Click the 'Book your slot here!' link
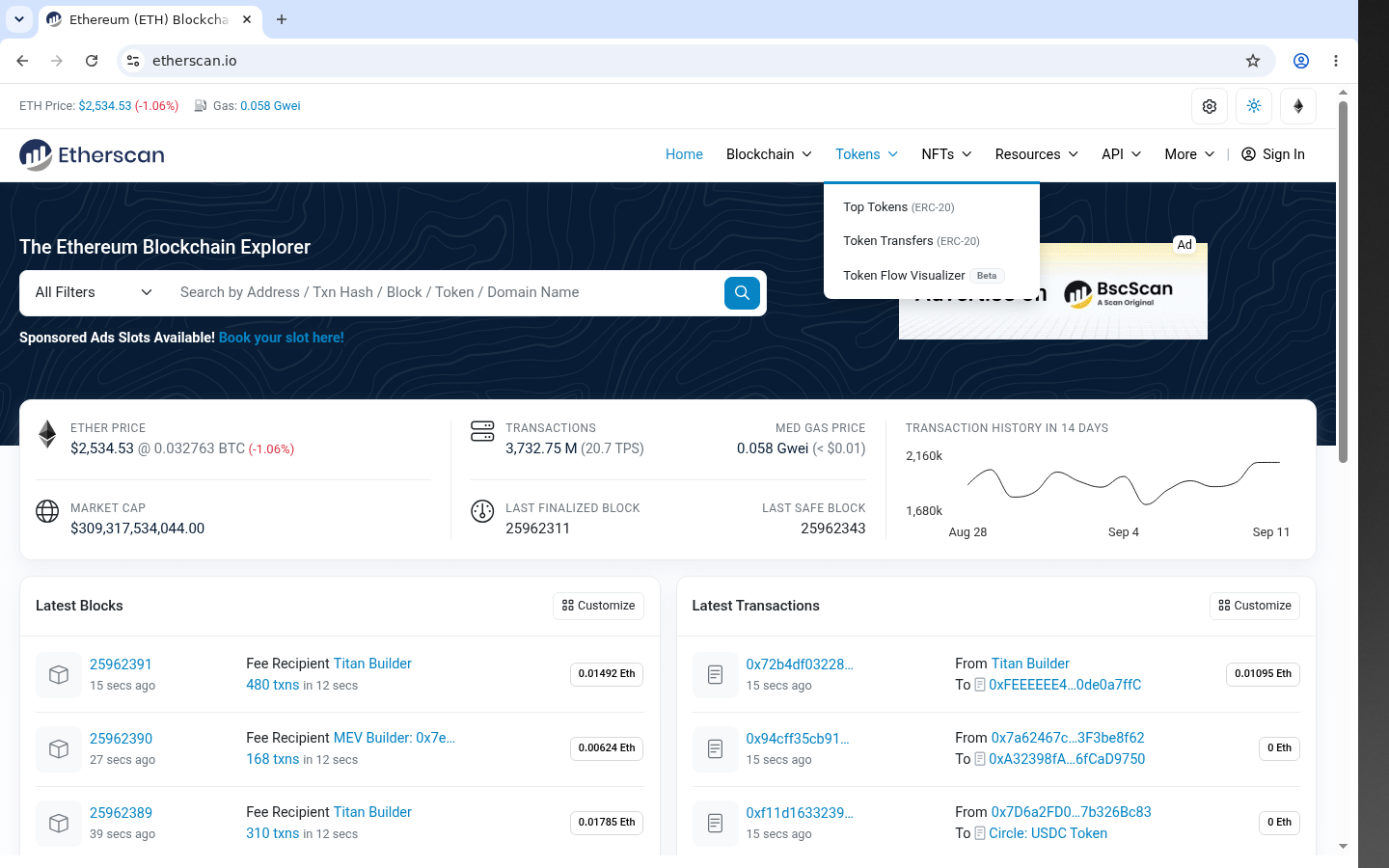 (282, 338)
